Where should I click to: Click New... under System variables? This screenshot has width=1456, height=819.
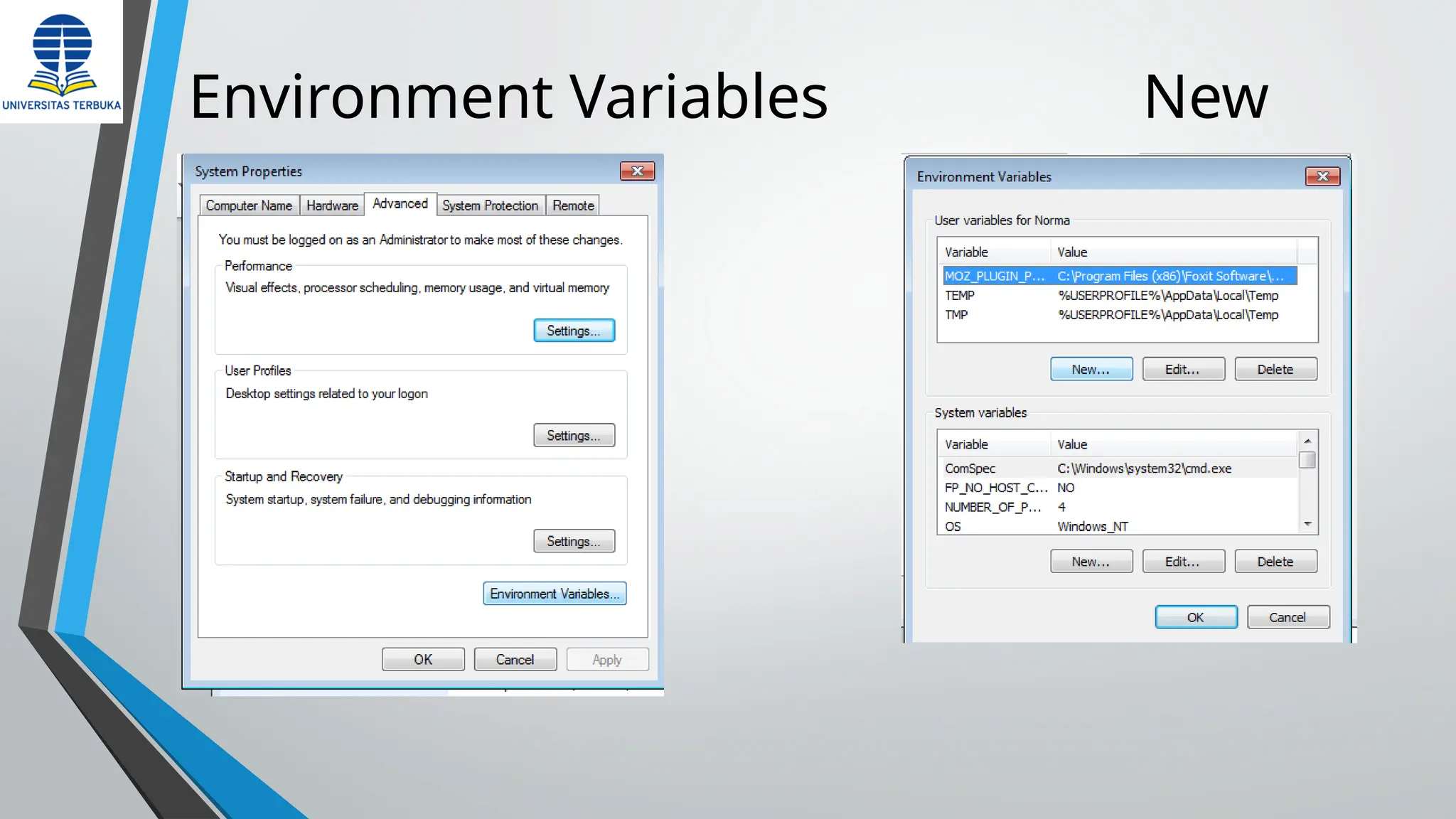1091,562
